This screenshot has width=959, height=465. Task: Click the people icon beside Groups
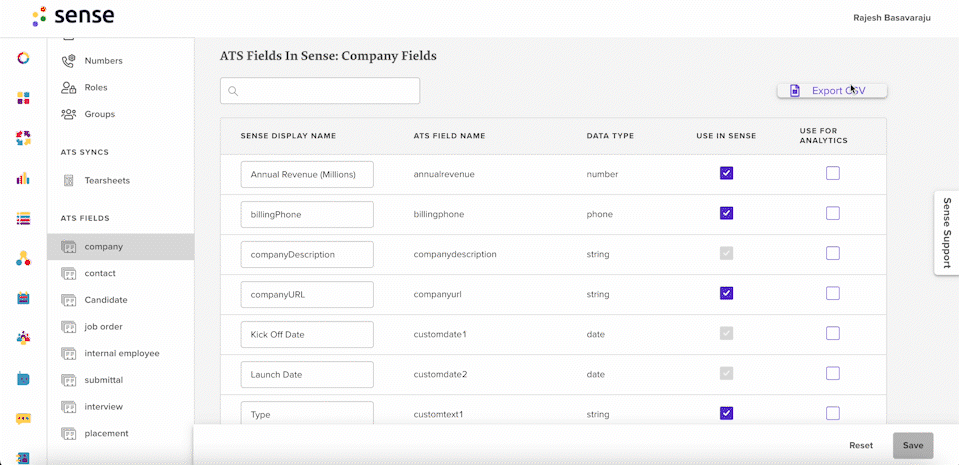click(x=68, y=114)
